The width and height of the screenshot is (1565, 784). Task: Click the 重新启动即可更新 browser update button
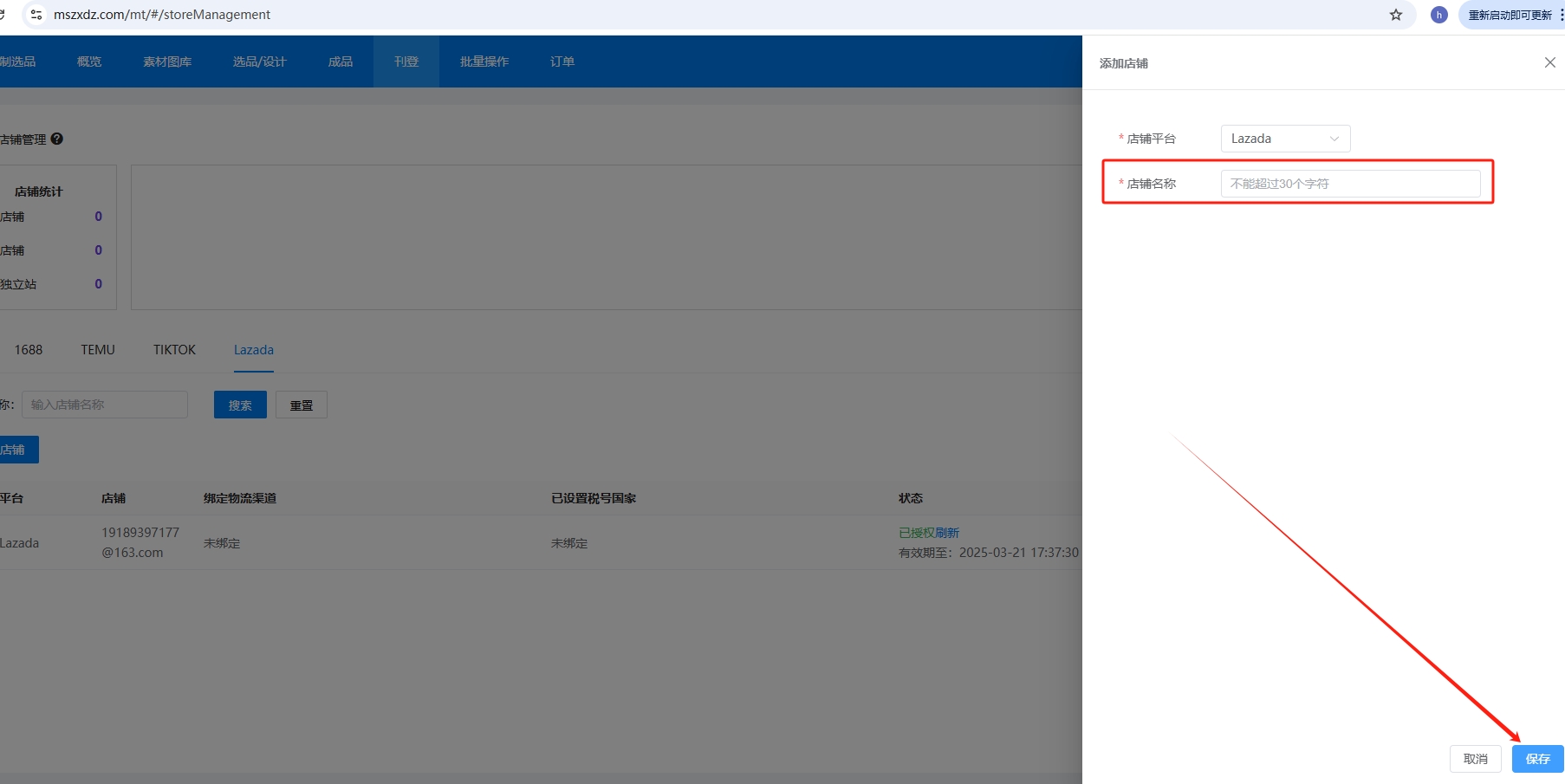(x=1510, y=15)
